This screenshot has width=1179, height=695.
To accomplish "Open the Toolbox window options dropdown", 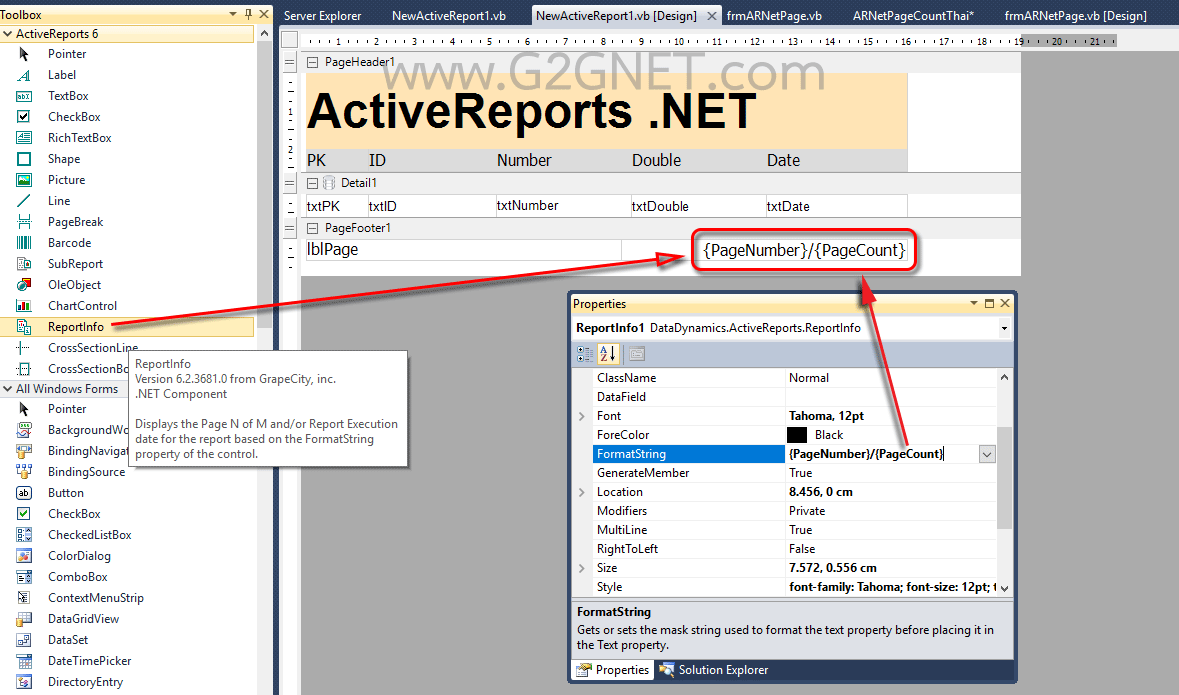I will tap(232, 14).
